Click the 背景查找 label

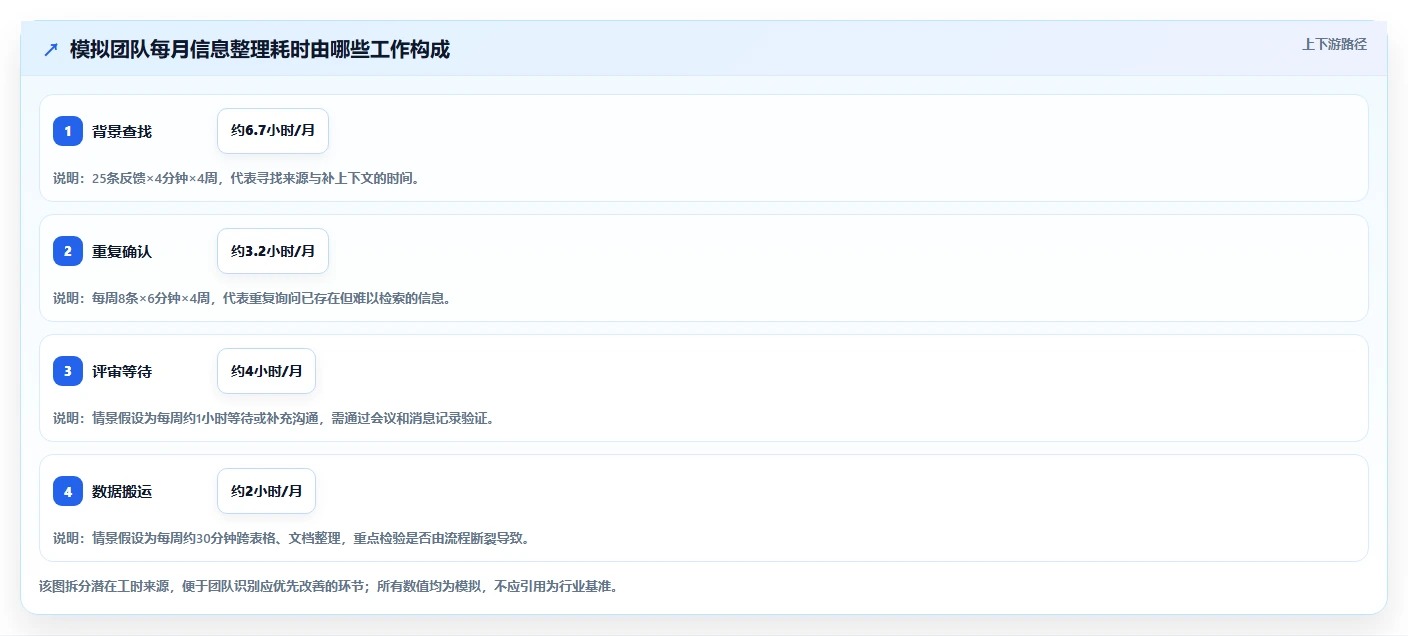click(122, 131)
